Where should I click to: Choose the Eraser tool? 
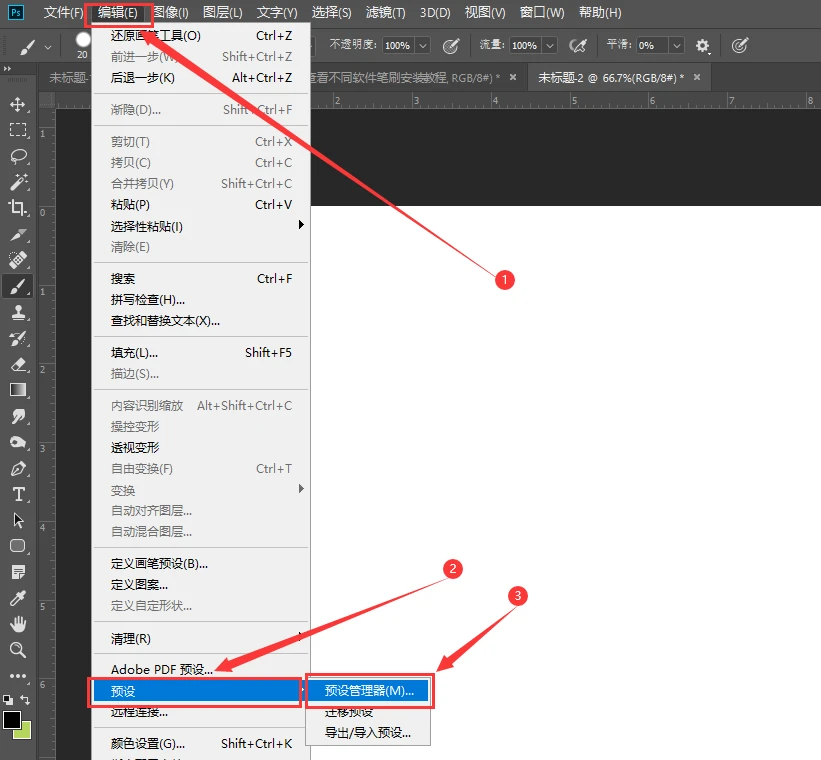pyautogui.click(x=18, y=364)
